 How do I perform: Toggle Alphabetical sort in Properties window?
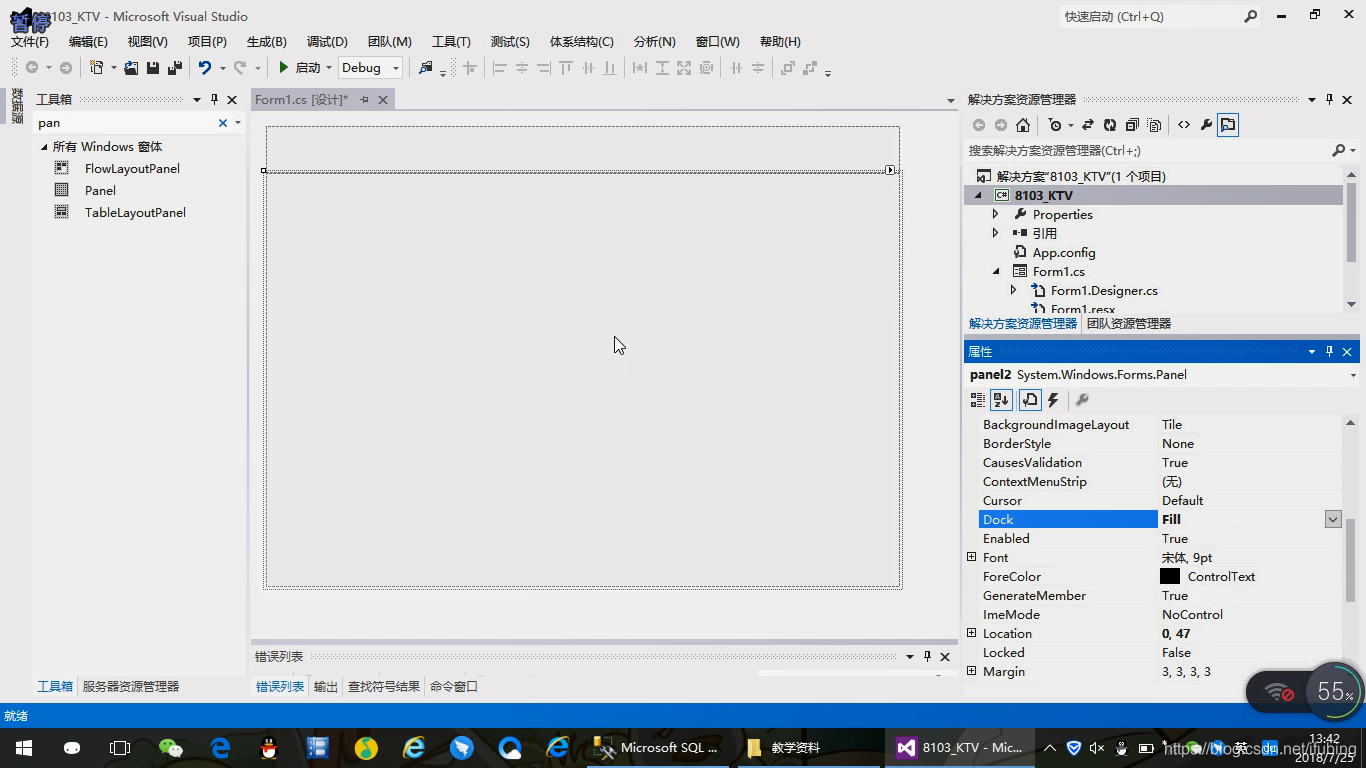[x=1001, y=400]
